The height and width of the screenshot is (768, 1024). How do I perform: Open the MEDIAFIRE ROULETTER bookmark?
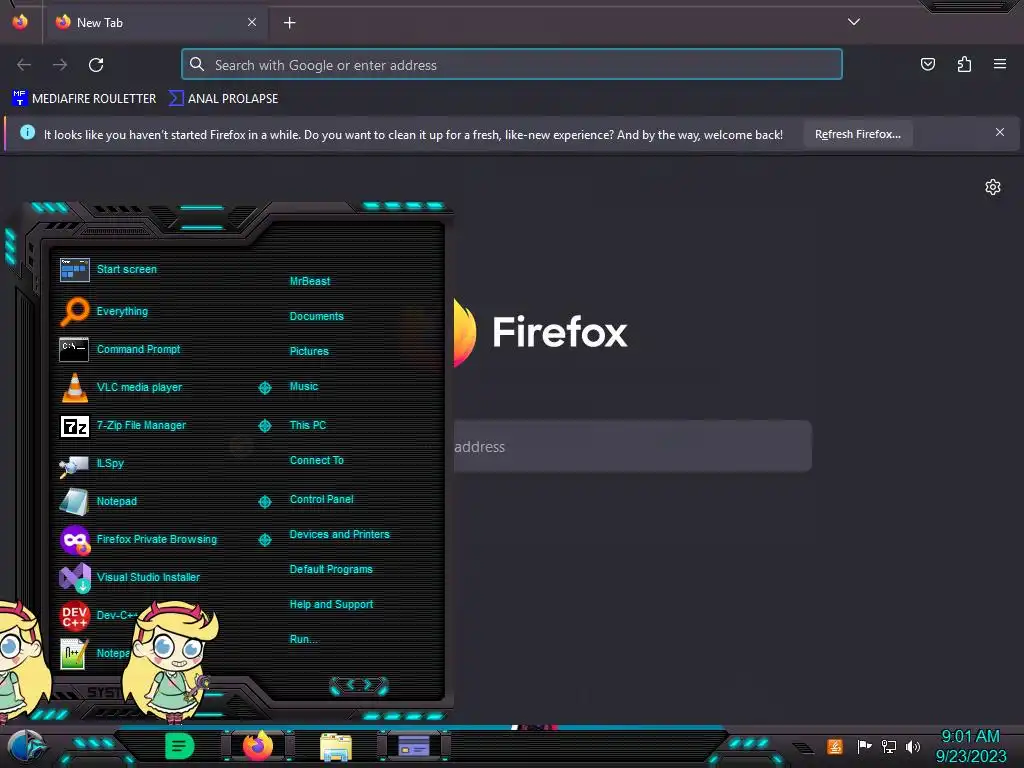coord(84,99)
